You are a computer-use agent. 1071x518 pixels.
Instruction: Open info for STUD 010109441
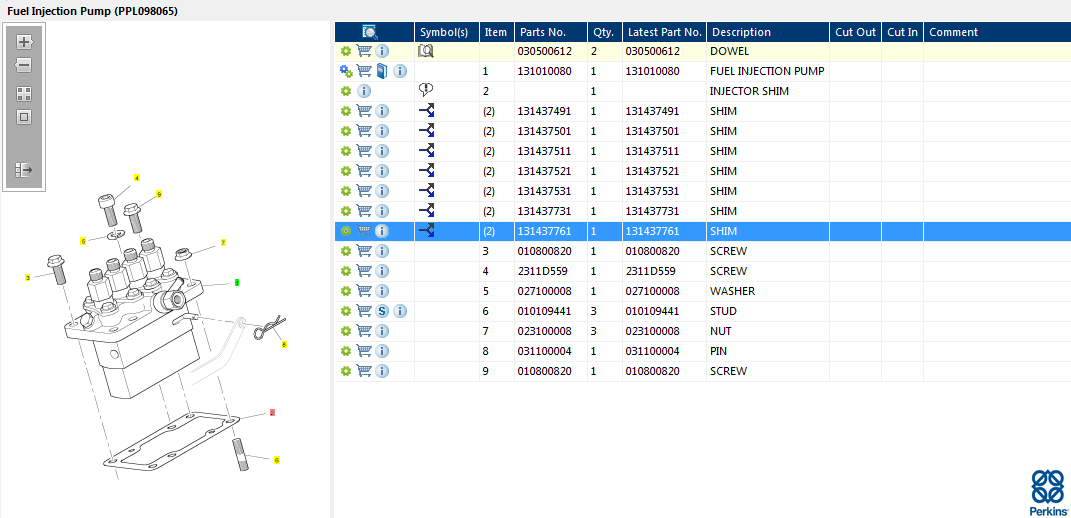pos(400,311)
